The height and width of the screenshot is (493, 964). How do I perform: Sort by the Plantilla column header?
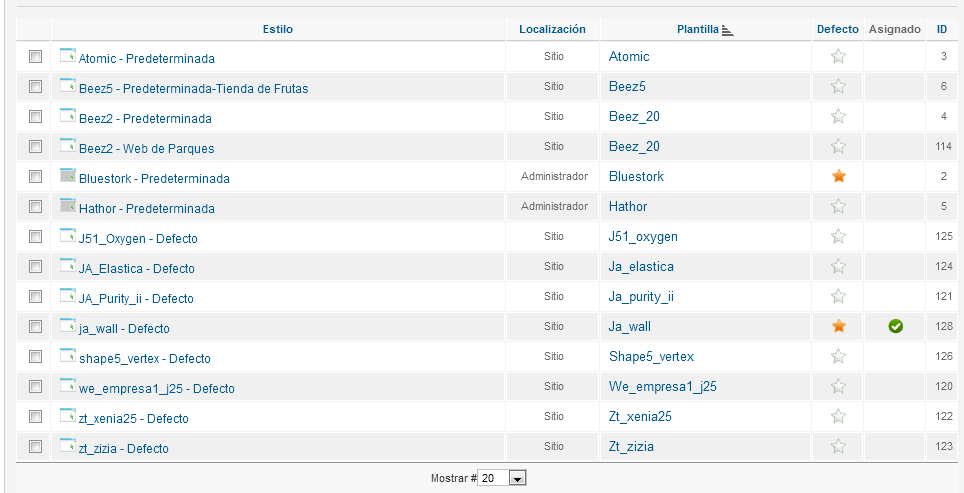point(698,29)
